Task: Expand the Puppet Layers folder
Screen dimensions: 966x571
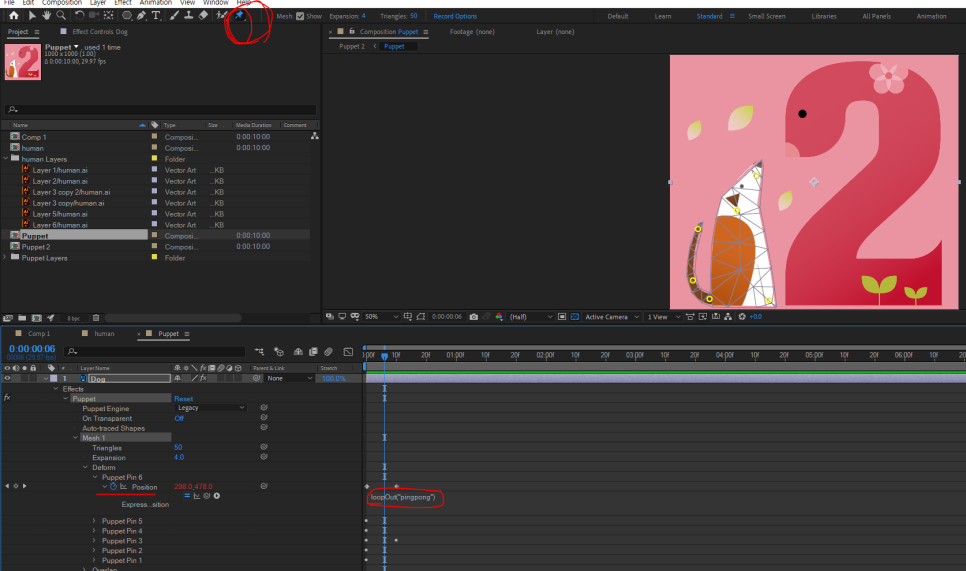Action: coord(5,257)
